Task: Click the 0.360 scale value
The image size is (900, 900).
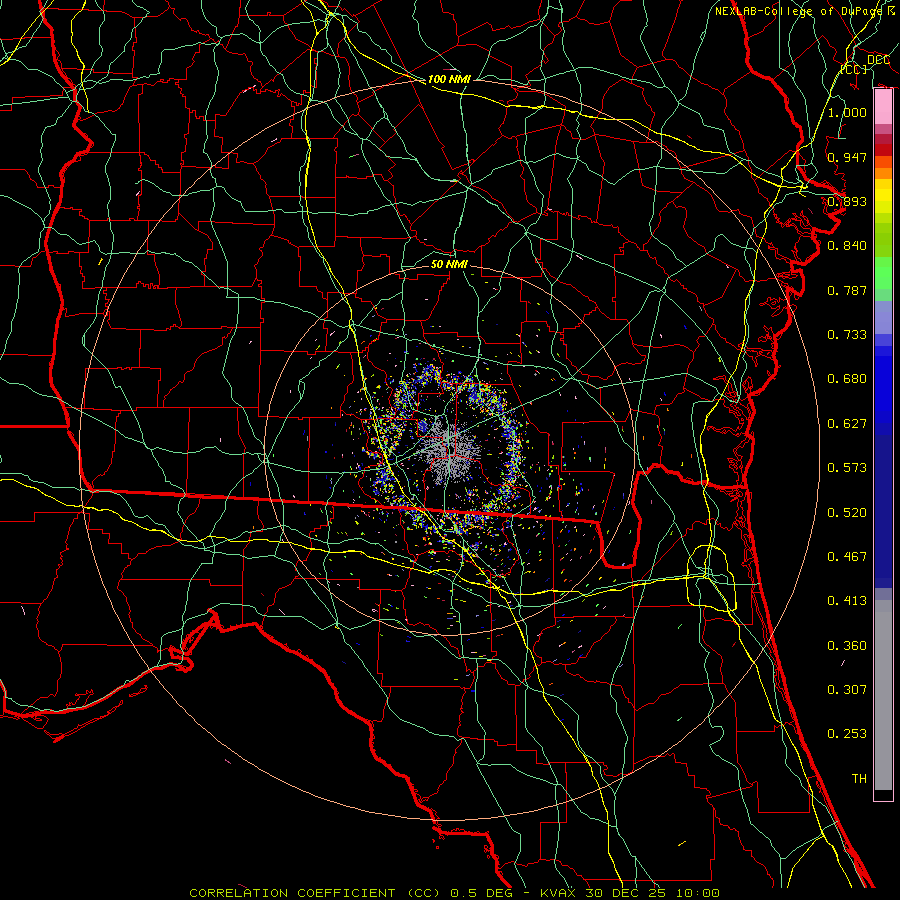Action: [847, 646]
